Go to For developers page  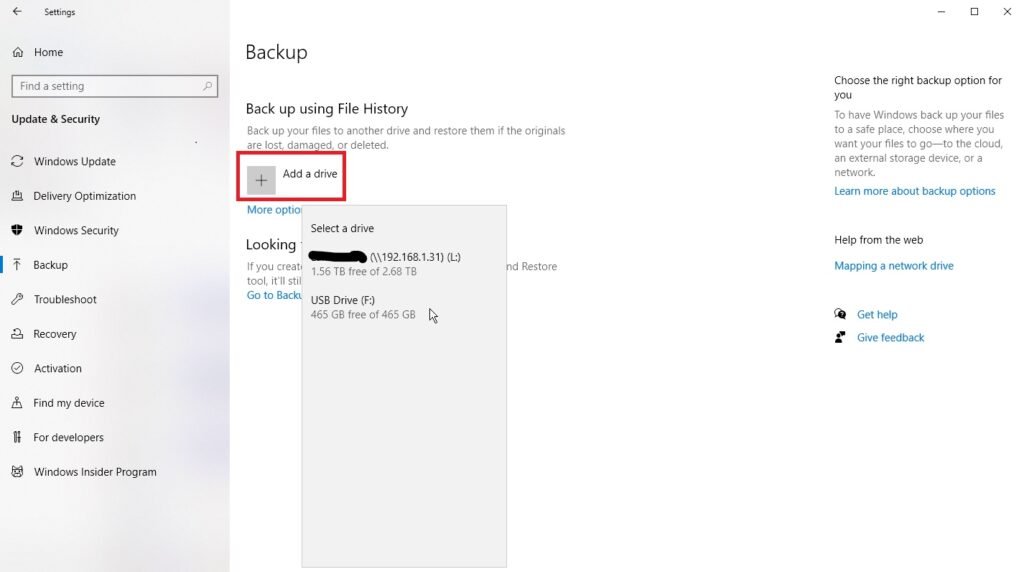[x=69, y=437]
